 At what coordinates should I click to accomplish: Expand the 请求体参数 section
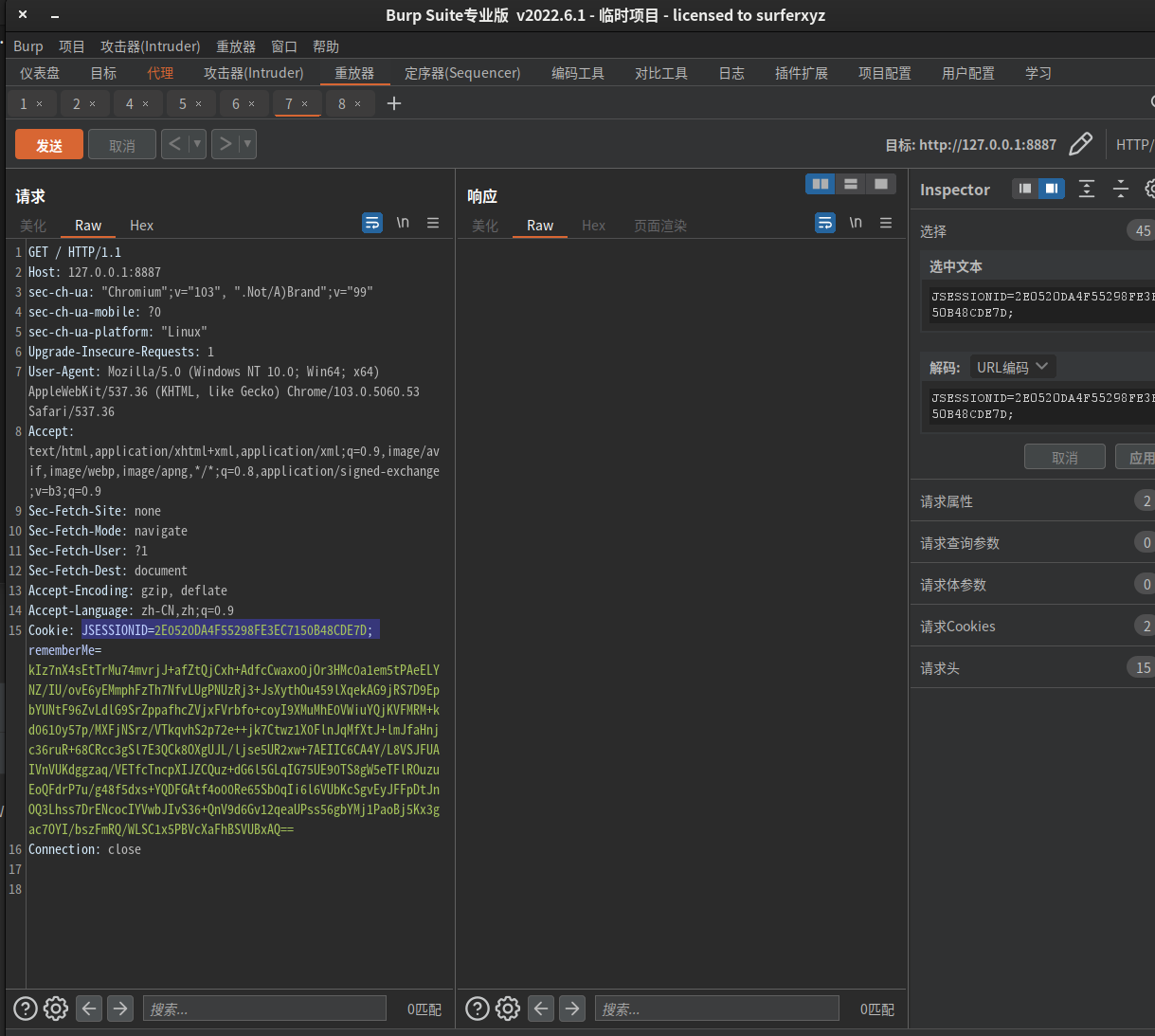(1033, 585)
